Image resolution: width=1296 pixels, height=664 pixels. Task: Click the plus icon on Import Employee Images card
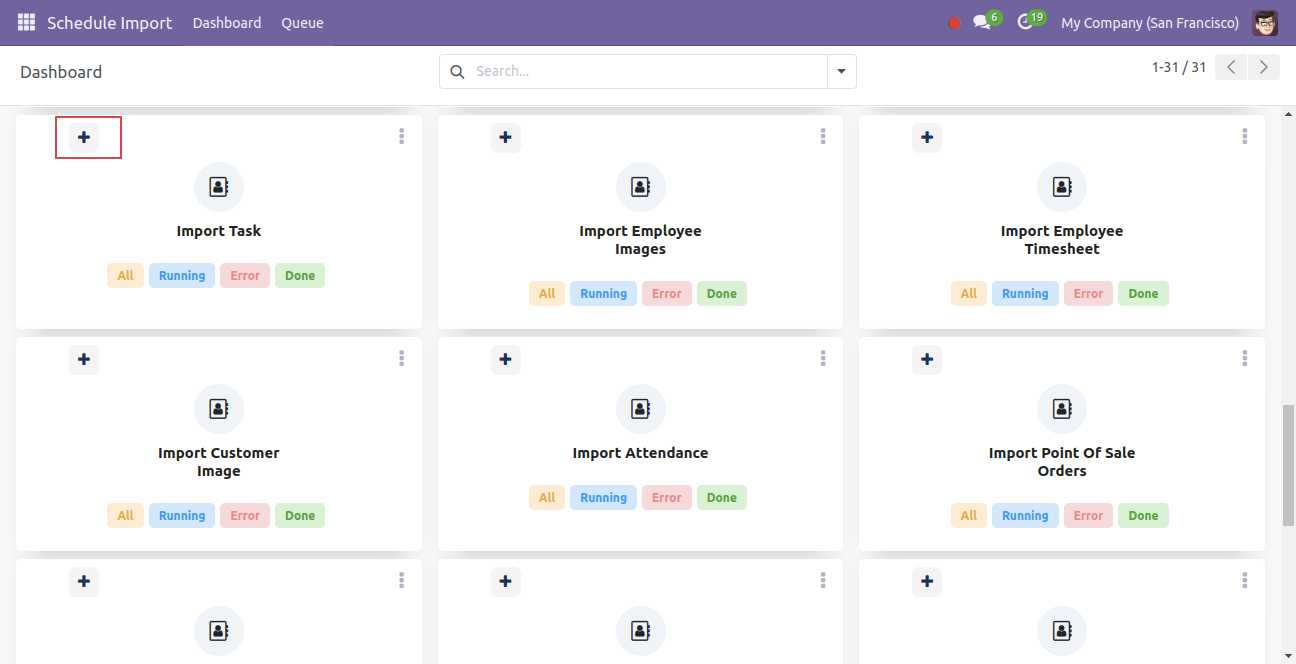(x=506, y=137)
